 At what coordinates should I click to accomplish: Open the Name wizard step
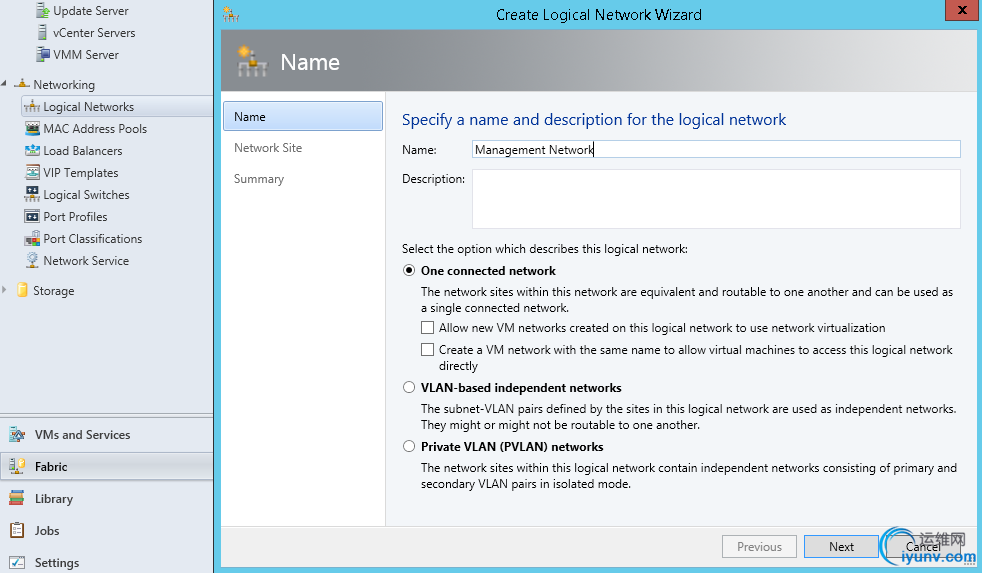[x=302, y=116]
